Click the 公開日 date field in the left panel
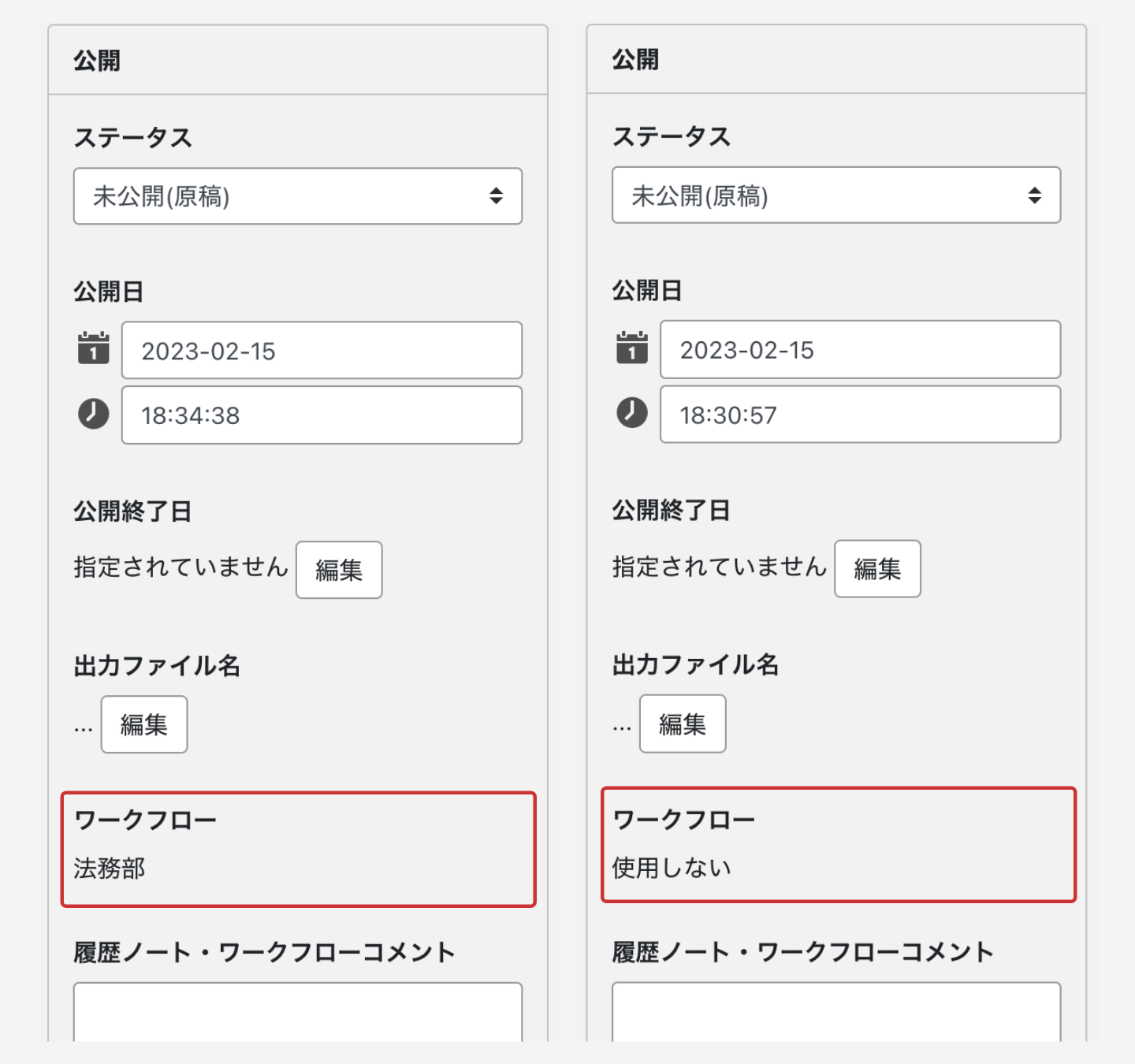1135x1064 pixels. [321, 351]
